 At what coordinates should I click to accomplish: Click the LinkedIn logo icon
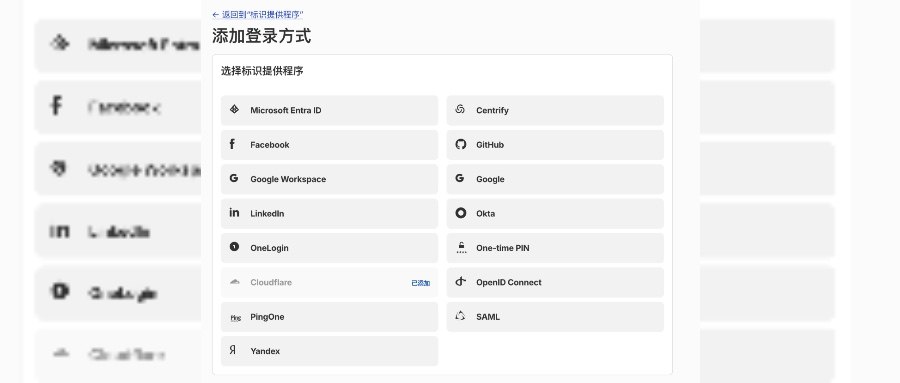[234, 212]
